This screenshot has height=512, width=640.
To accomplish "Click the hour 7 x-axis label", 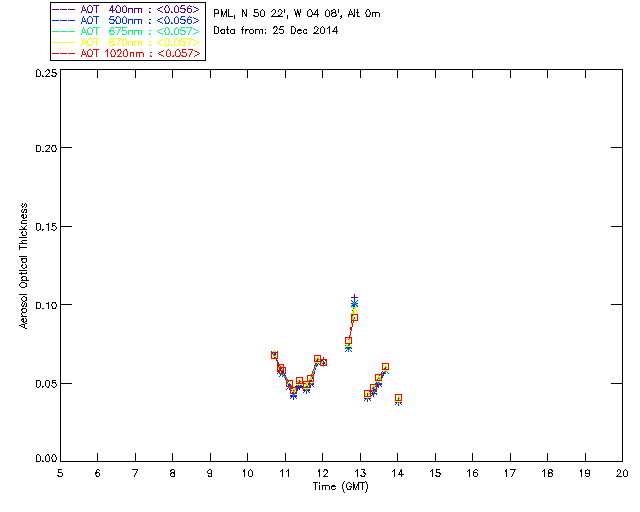I will click(x=135, y=473).
